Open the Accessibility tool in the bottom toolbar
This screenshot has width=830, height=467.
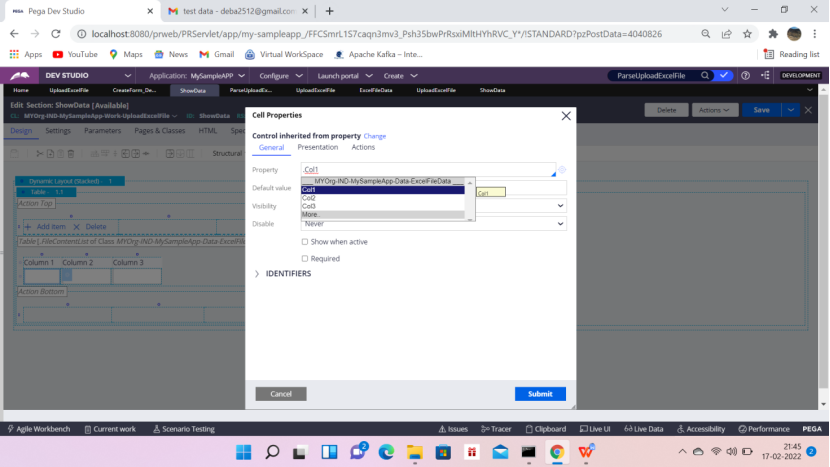(701, 429)
